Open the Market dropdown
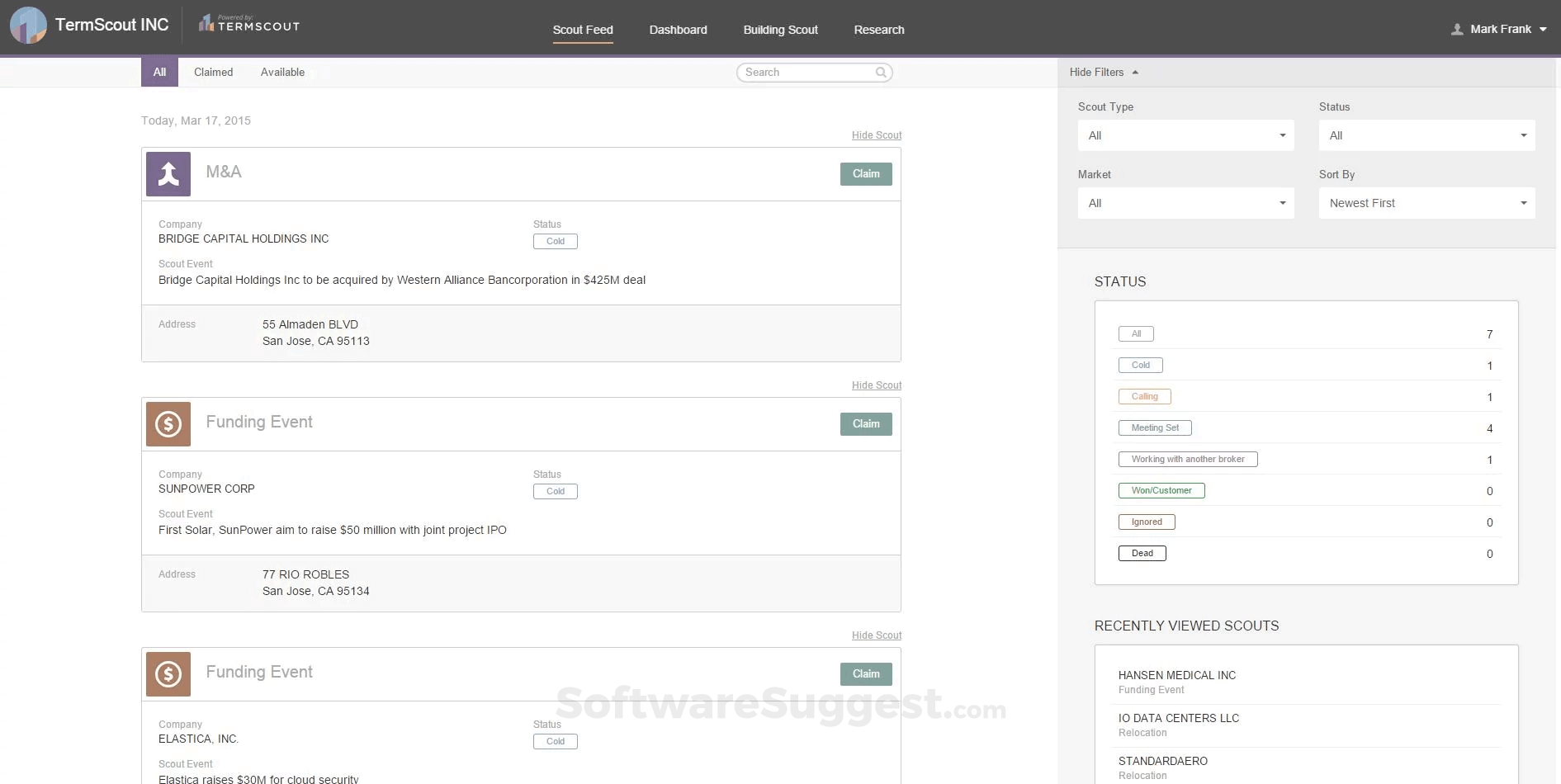This screenshot has width=1561, height=784. (1185, 203)
